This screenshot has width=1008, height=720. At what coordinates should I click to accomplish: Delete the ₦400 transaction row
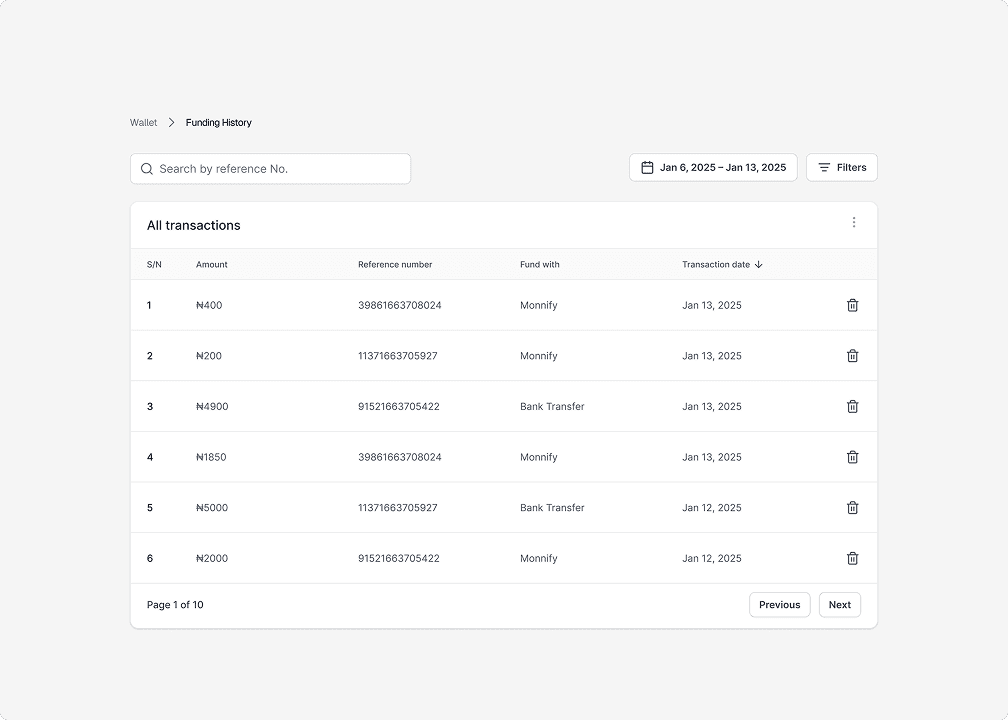coord(852,305)
